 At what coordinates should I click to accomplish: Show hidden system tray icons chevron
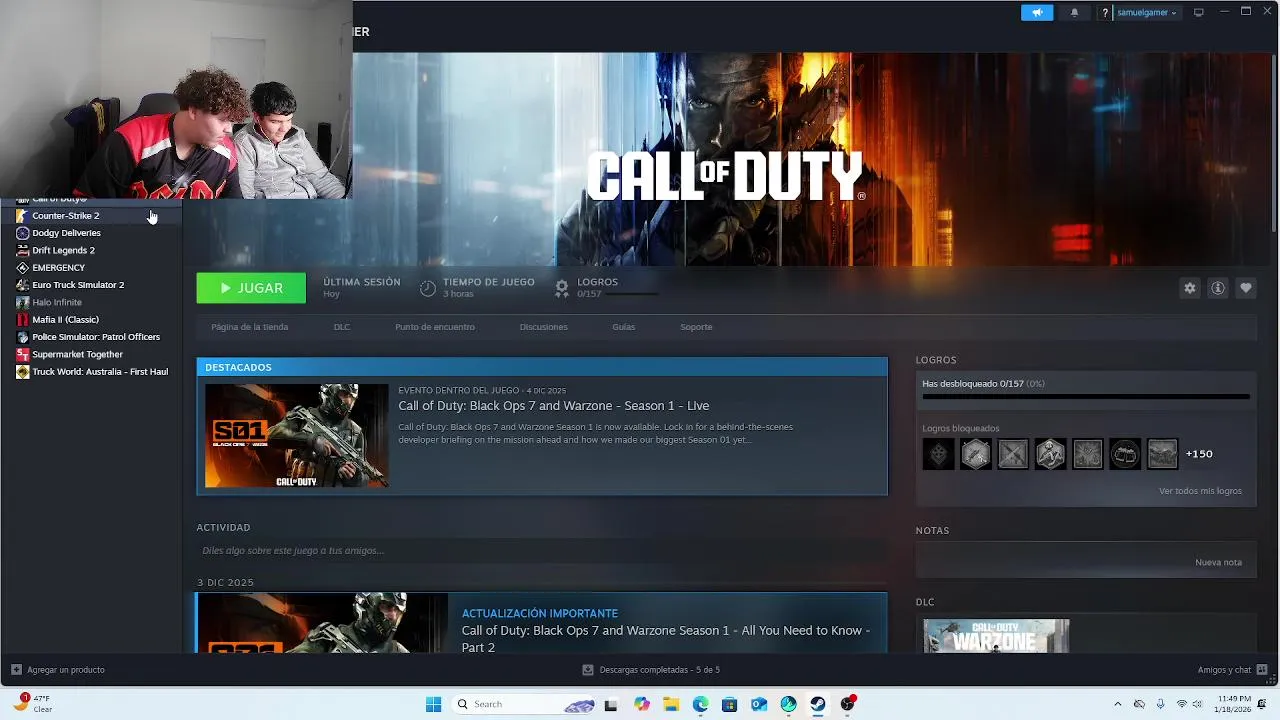coord(1118,704)
